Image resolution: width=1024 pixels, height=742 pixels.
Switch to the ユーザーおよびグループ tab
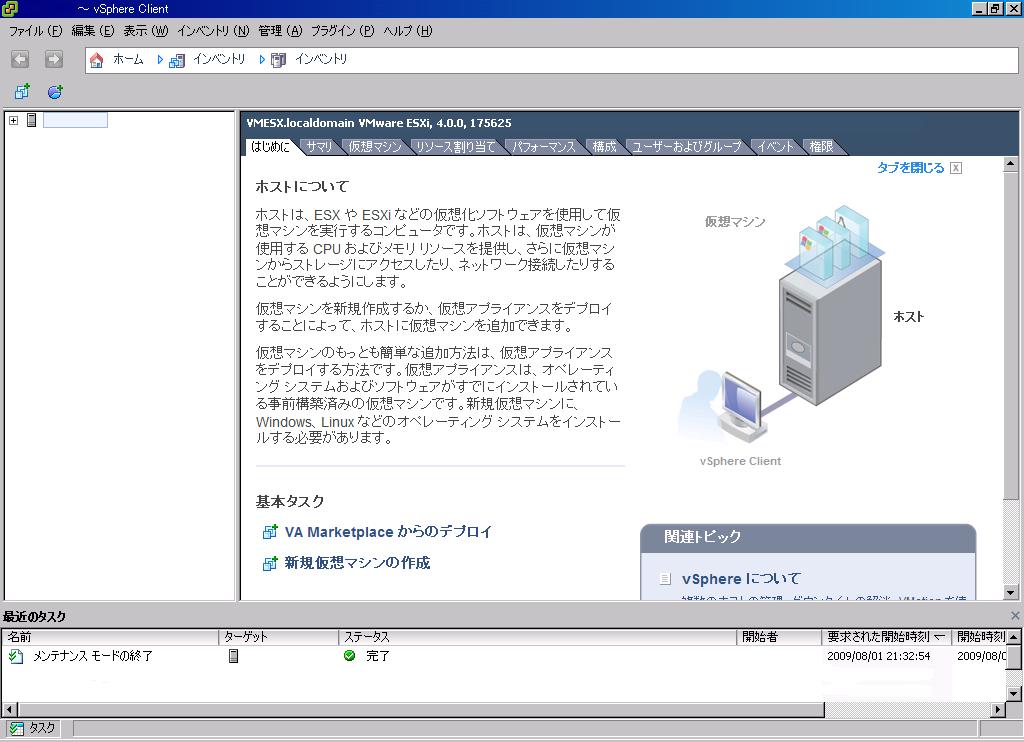tap(686, 147)
